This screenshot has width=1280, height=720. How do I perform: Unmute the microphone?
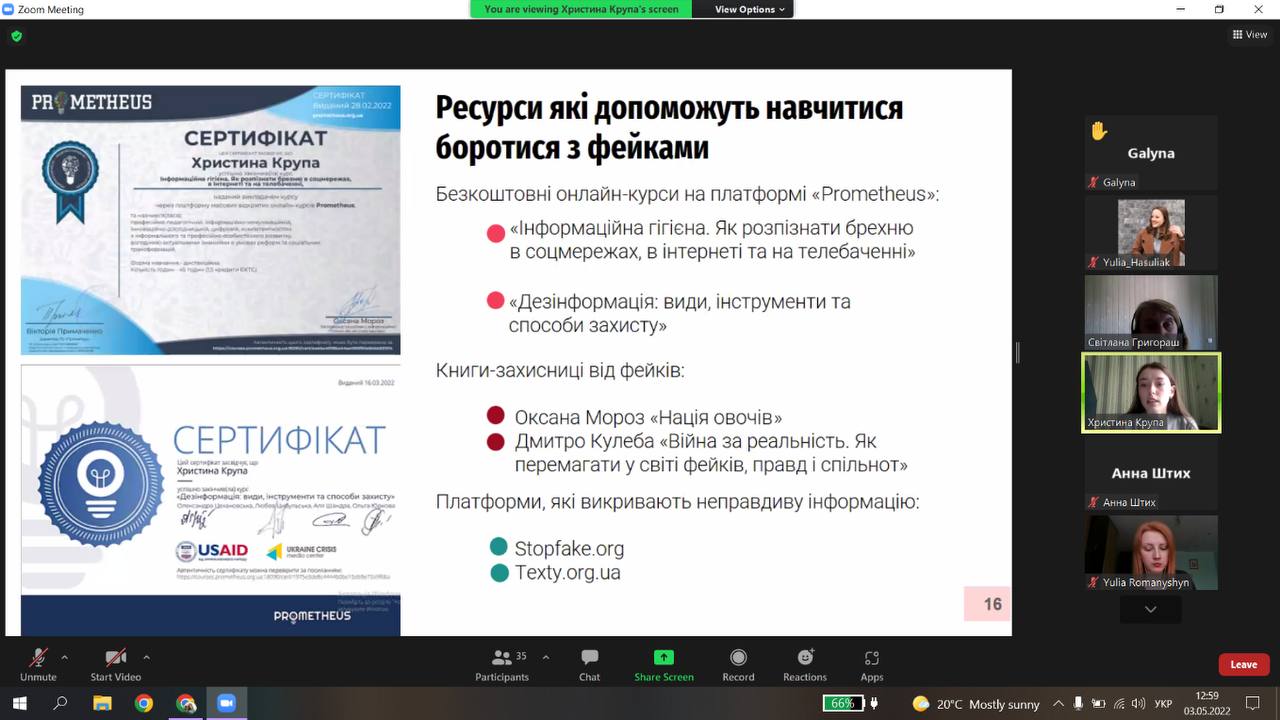[38, 658]
